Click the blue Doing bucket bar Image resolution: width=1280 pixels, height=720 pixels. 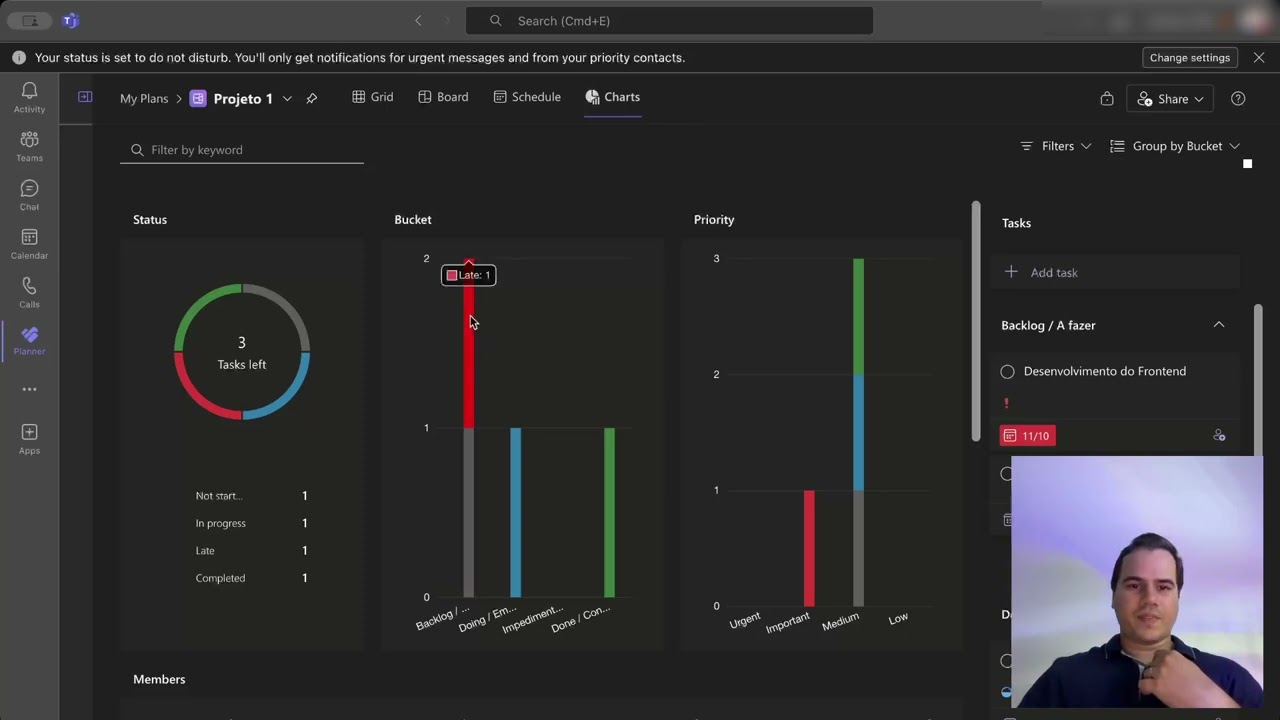515,512
